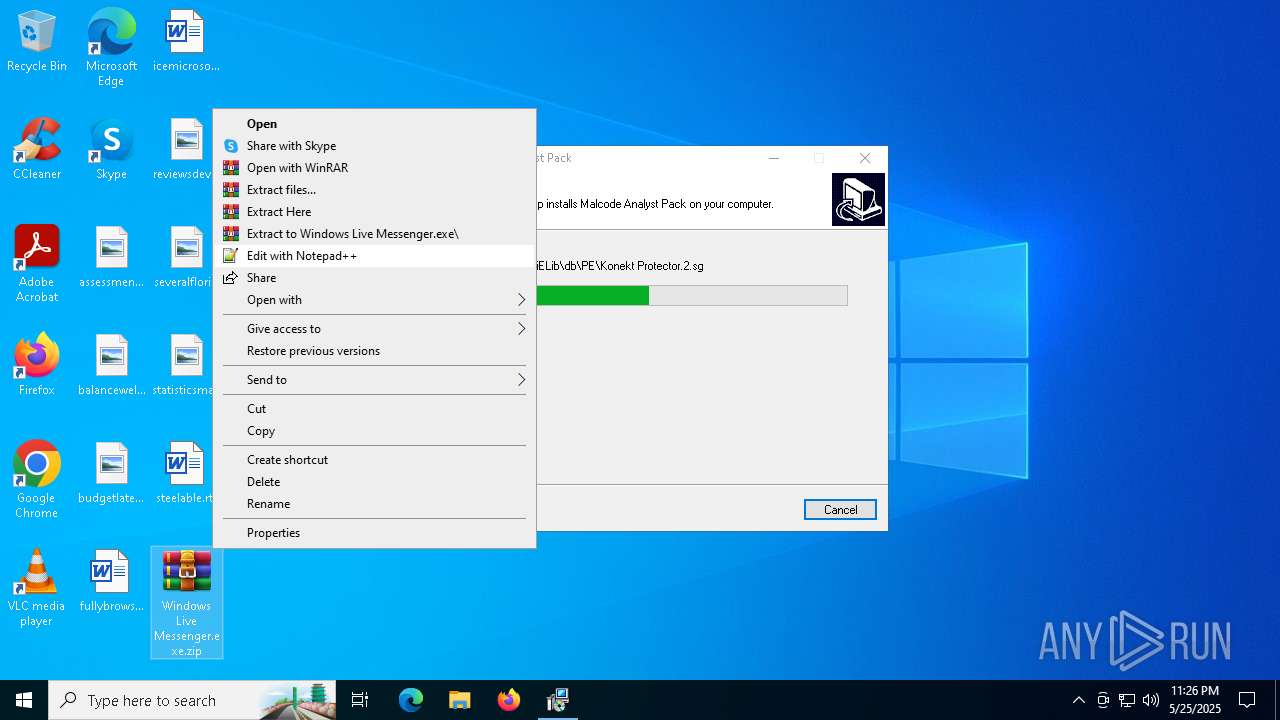1280x720 pixels.
Task: Click the Konekt Protector.2.sg file path text
Action: pyautogui.click(x=620, y=266)
